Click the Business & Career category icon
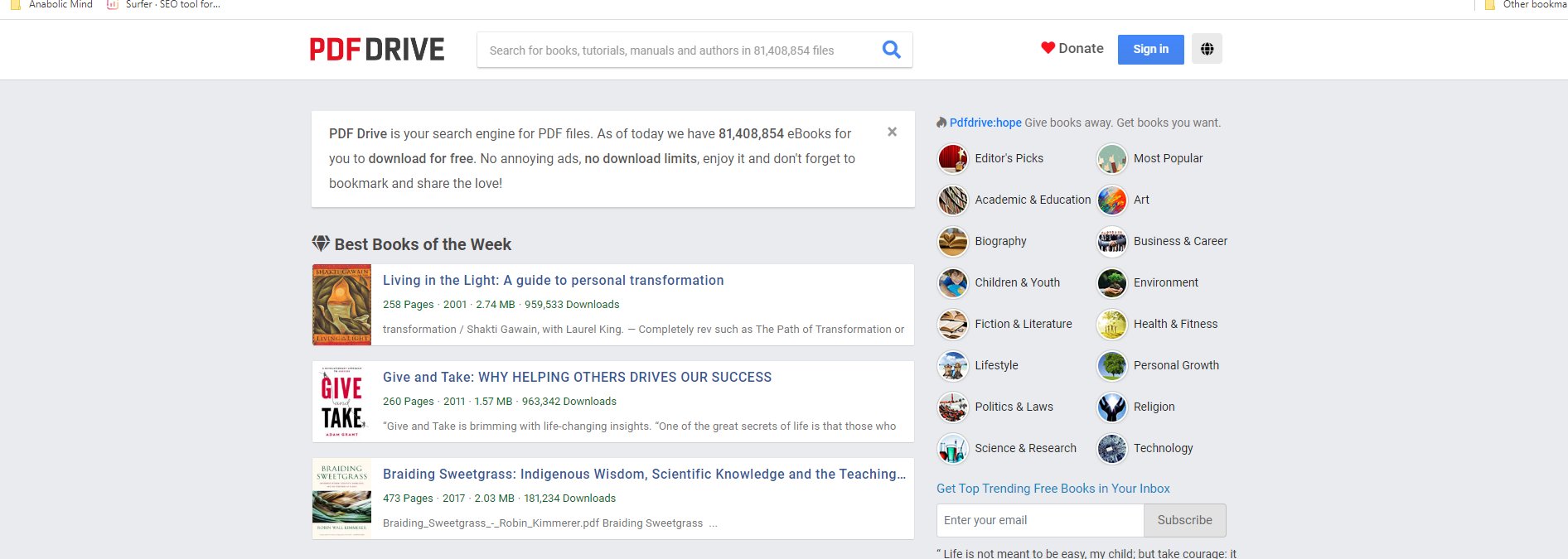The width and height of the screenshot is (1568, 559). 1112,241
